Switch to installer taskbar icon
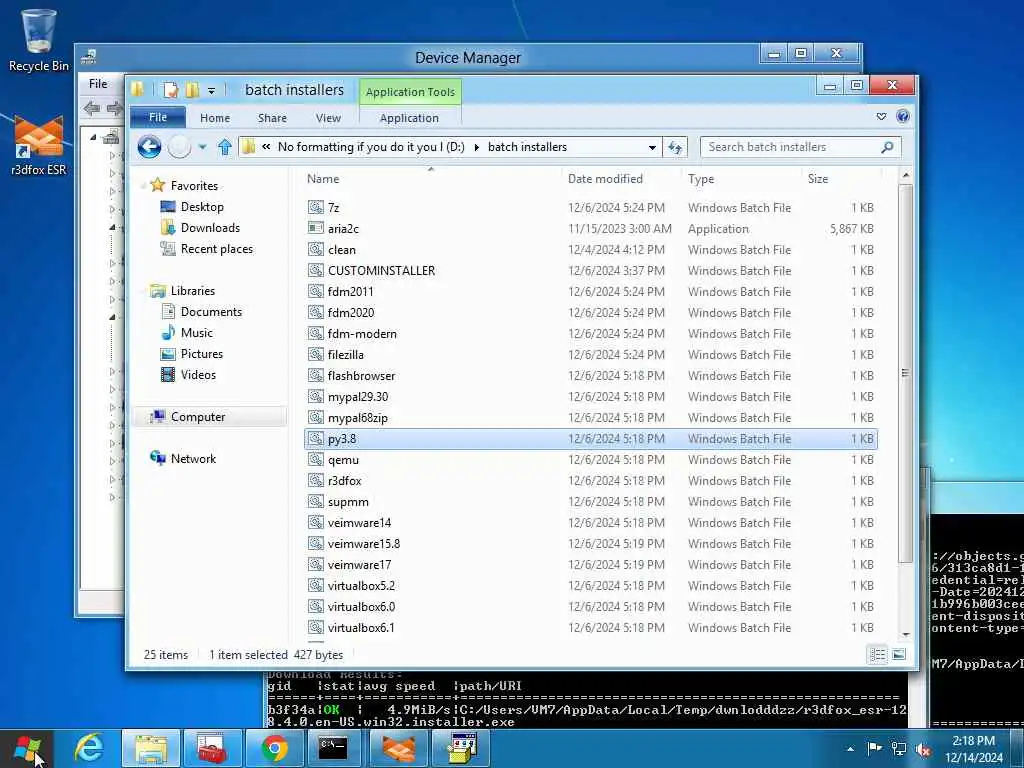The height and width of the screenshot is (768, 1024). (x=462, y=748)
